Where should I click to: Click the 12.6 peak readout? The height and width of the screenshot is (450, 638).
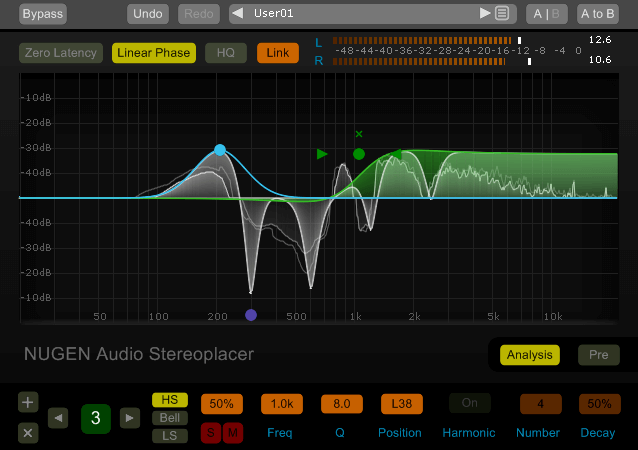click(600, 40)
